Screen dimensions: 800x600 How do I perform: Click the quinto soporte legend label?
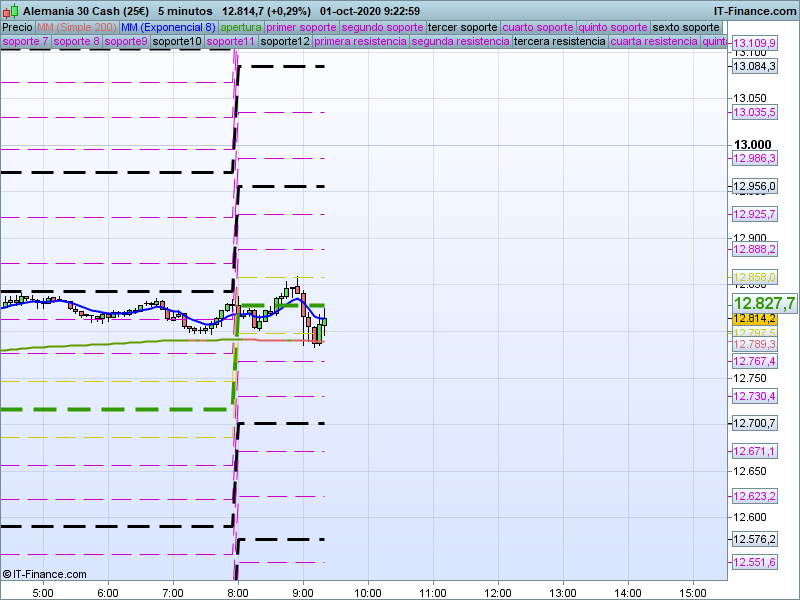pyautogui.click(x=613, y=28)
